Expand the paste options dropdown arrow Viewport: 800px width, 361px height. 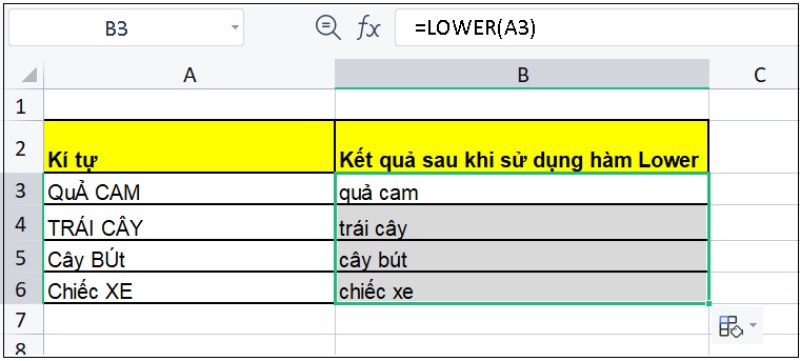(x=753, y=325)
